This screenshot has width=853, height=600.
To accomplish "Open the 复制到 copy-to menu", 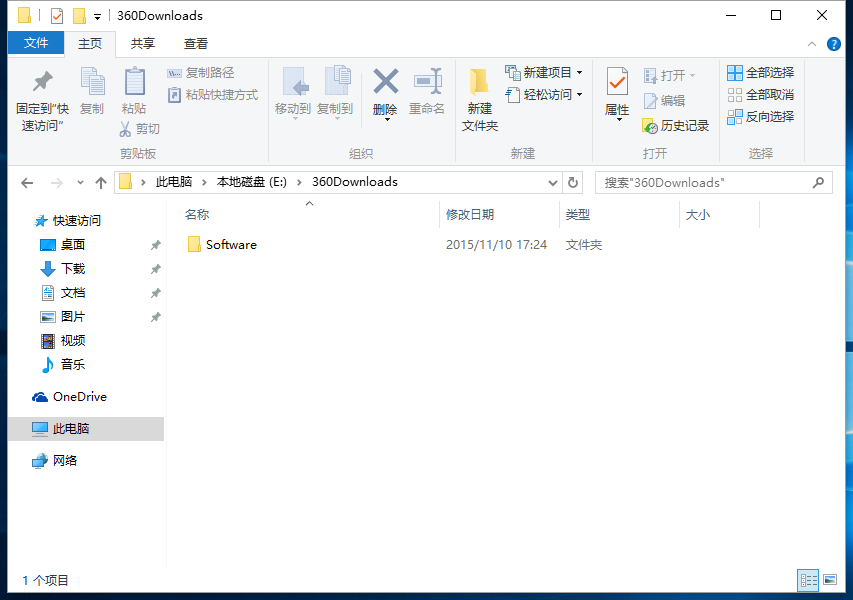I will coord(335,92).
